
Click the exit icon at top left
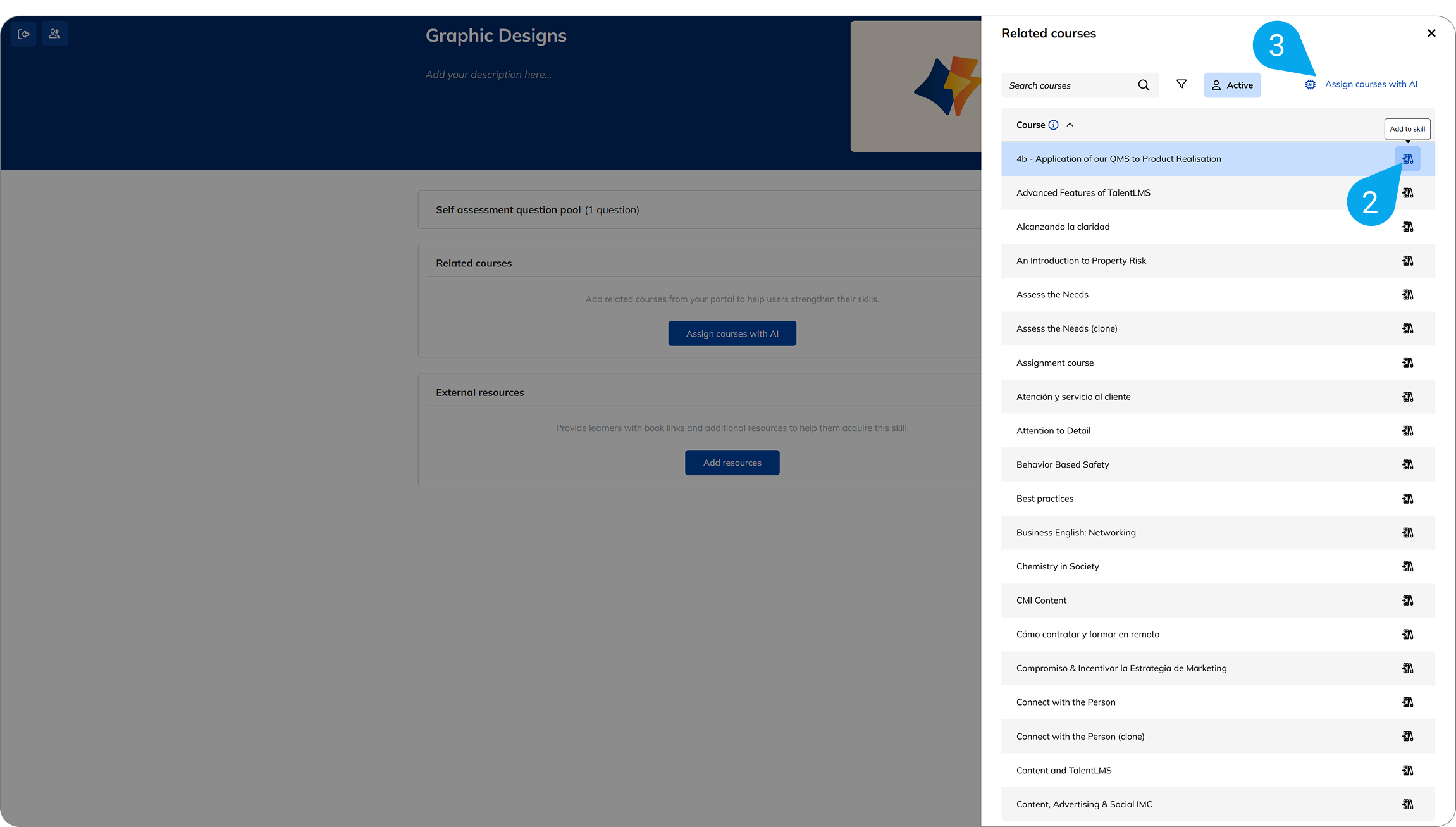point(23,34)
